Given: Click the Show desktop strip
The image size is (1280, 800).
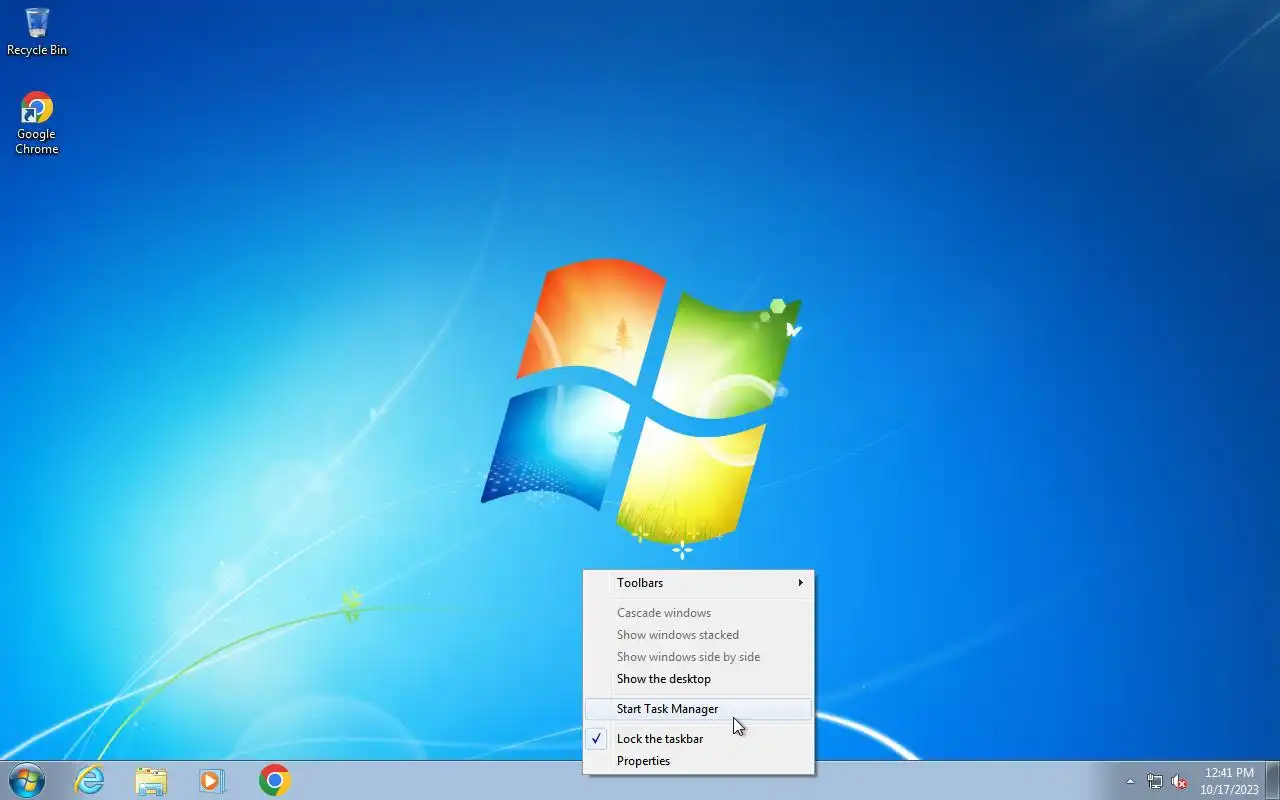Looking at the screenshot, I should pyautogui.click(x=1272, y=780).
